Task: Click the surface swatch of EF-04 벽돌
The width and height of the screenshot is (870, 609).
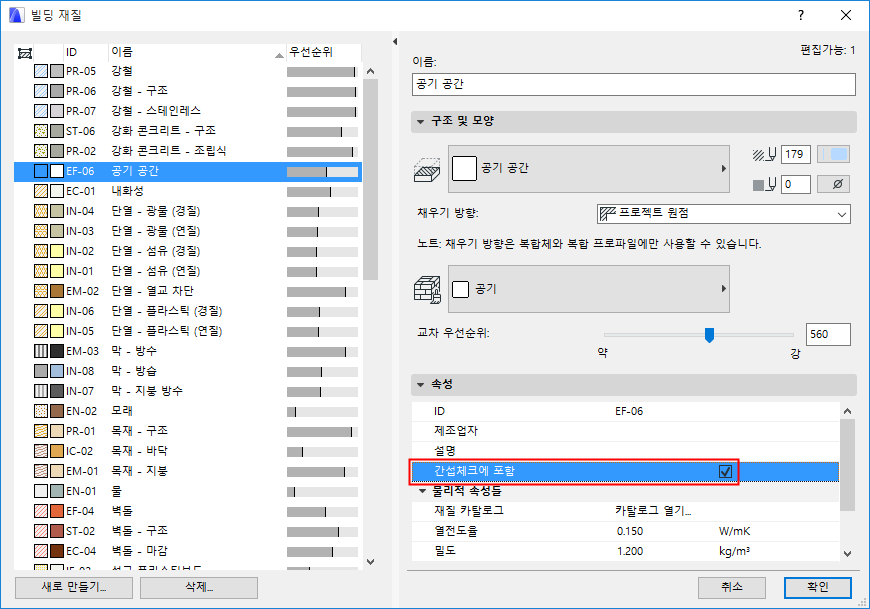Action: (57, 511)
